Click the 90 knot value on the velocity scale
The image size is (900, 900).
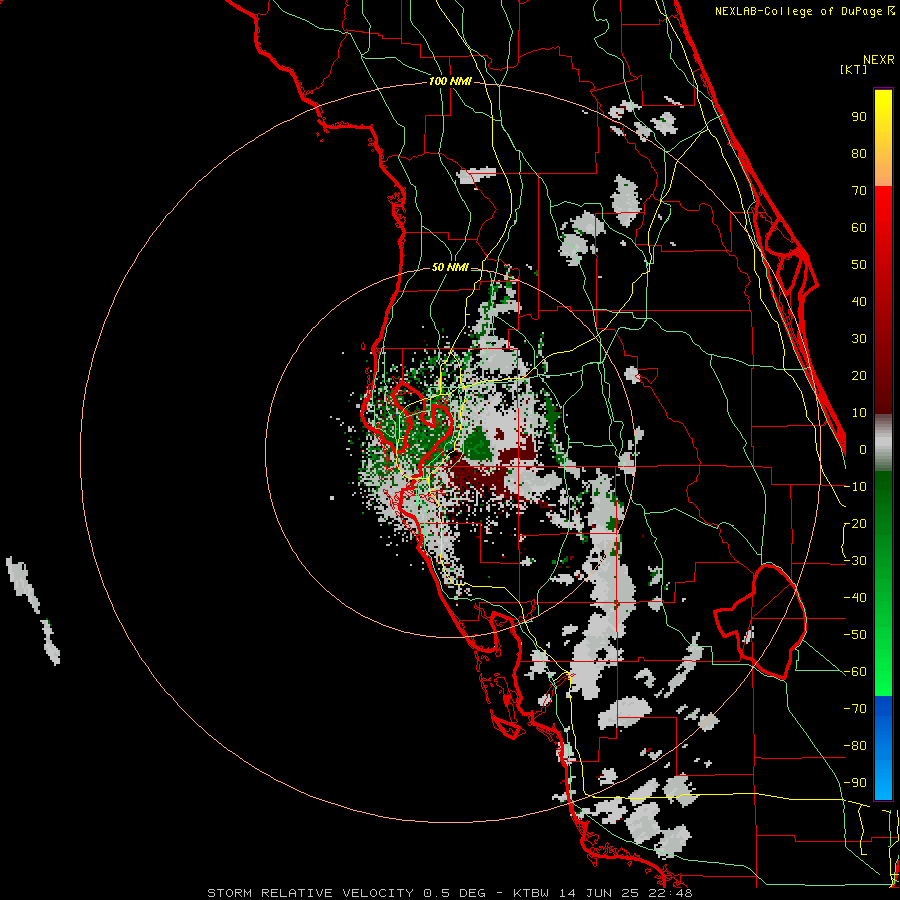[859, 117]
